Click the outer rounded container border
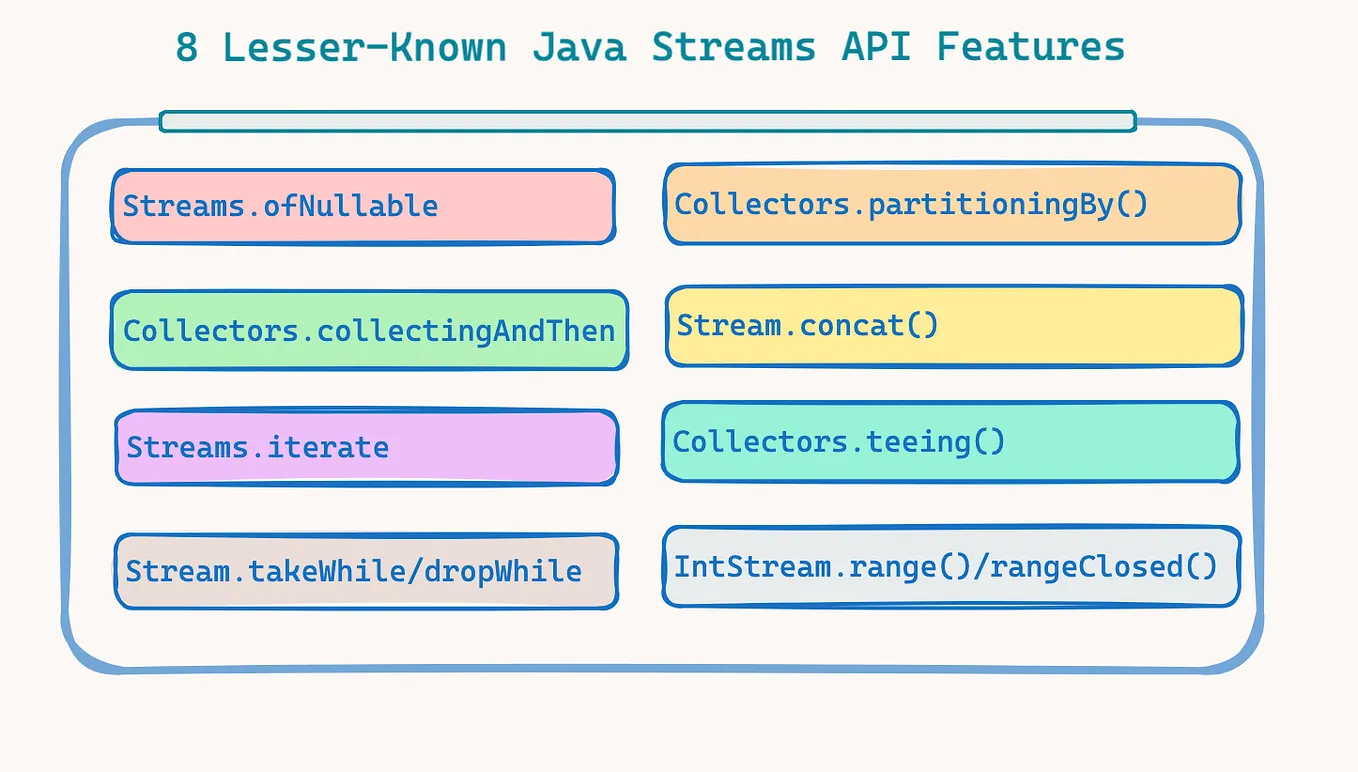 click(660, 670)
